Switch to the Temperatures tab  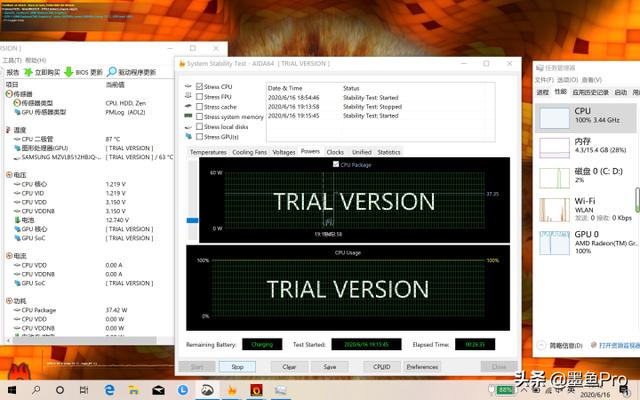(x=208, y=152)
